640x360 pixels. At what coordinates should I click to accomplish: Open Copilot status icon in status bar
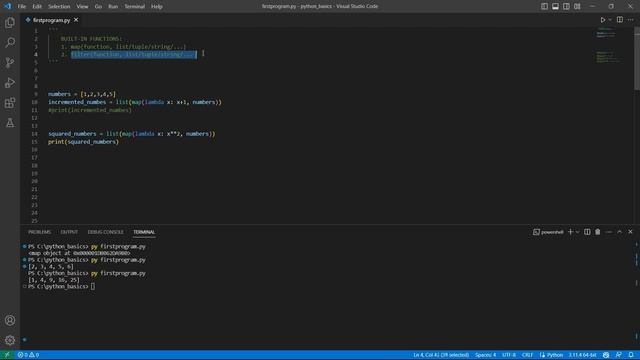(x=606, y=355)
